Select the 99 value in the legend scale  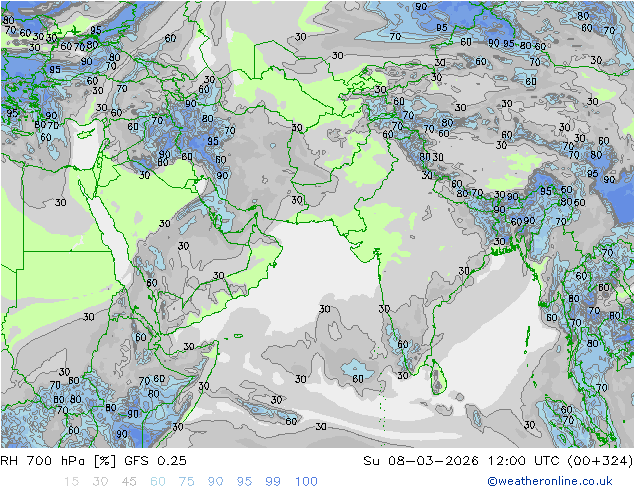pos(273,481)
